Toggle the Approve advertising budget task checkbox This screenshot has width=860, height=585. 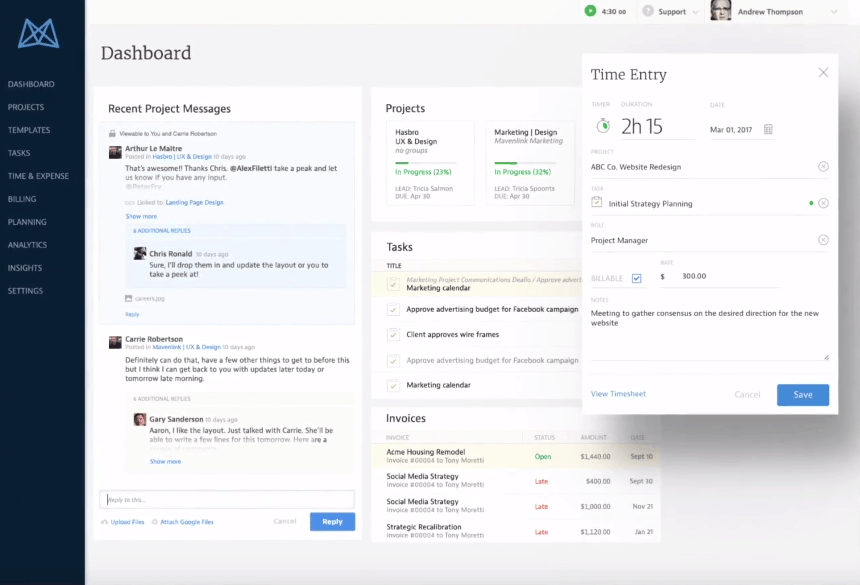point(393,310)
